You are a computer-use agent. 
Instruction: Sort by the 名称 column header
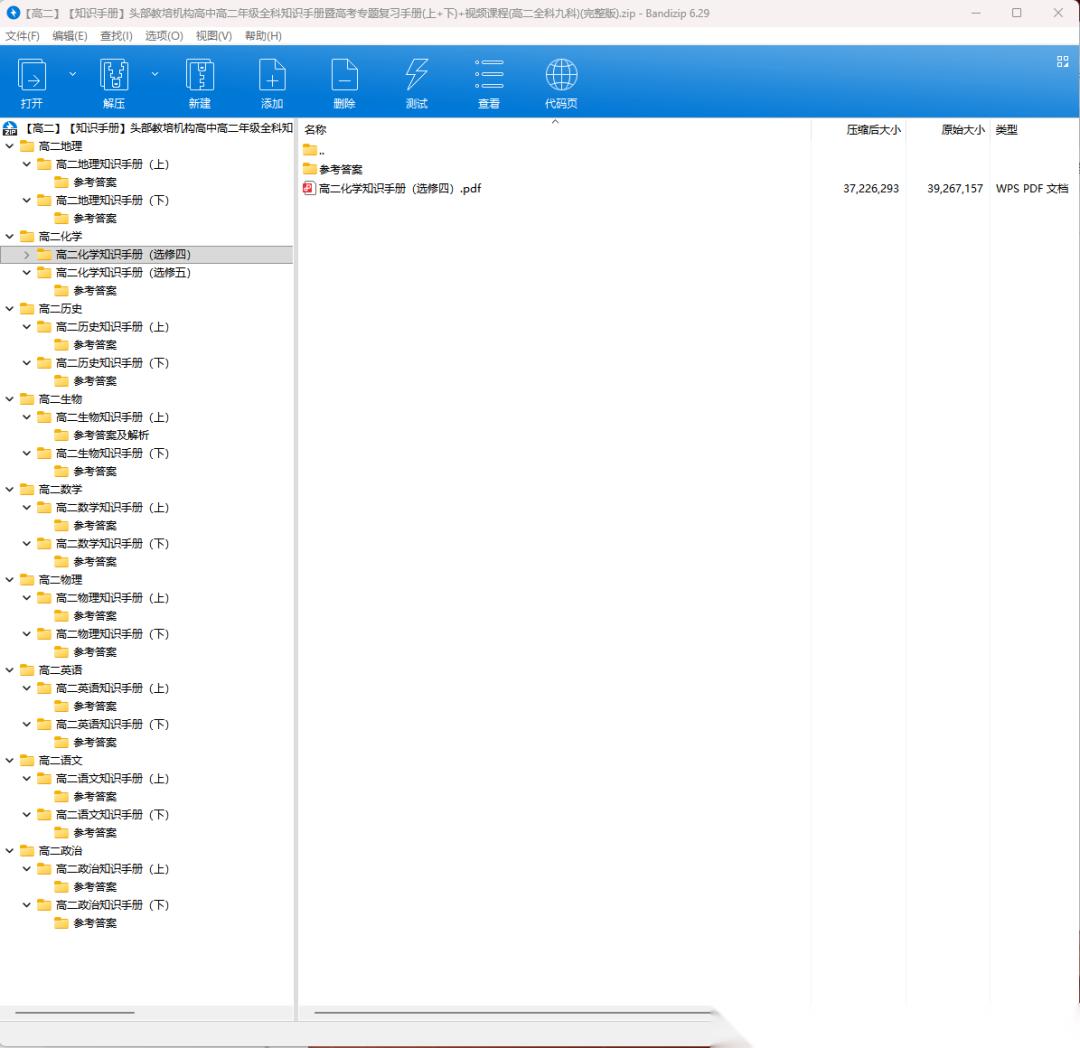316,130
